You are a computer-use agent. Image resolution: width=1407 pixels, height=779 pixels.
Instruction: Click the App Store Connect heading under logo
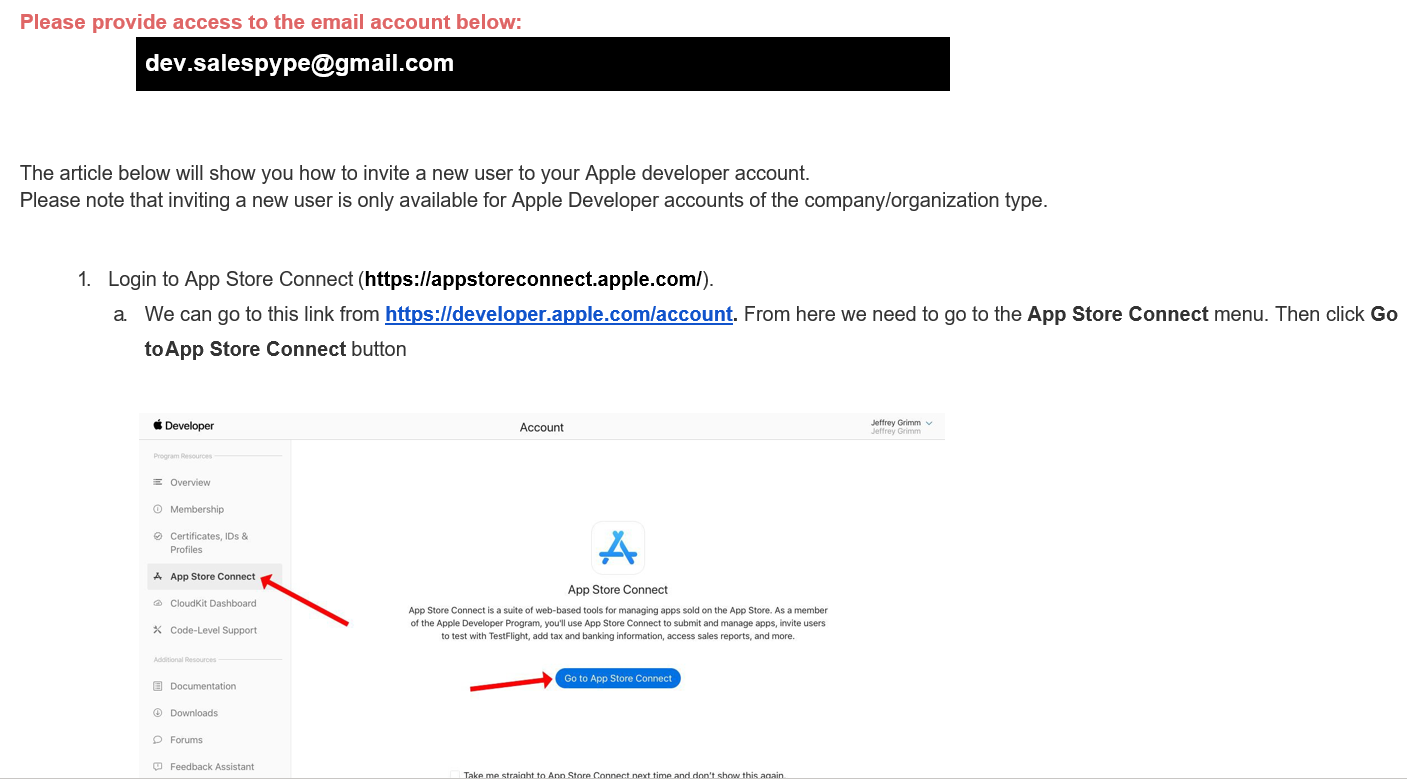(x=618, y=590)
